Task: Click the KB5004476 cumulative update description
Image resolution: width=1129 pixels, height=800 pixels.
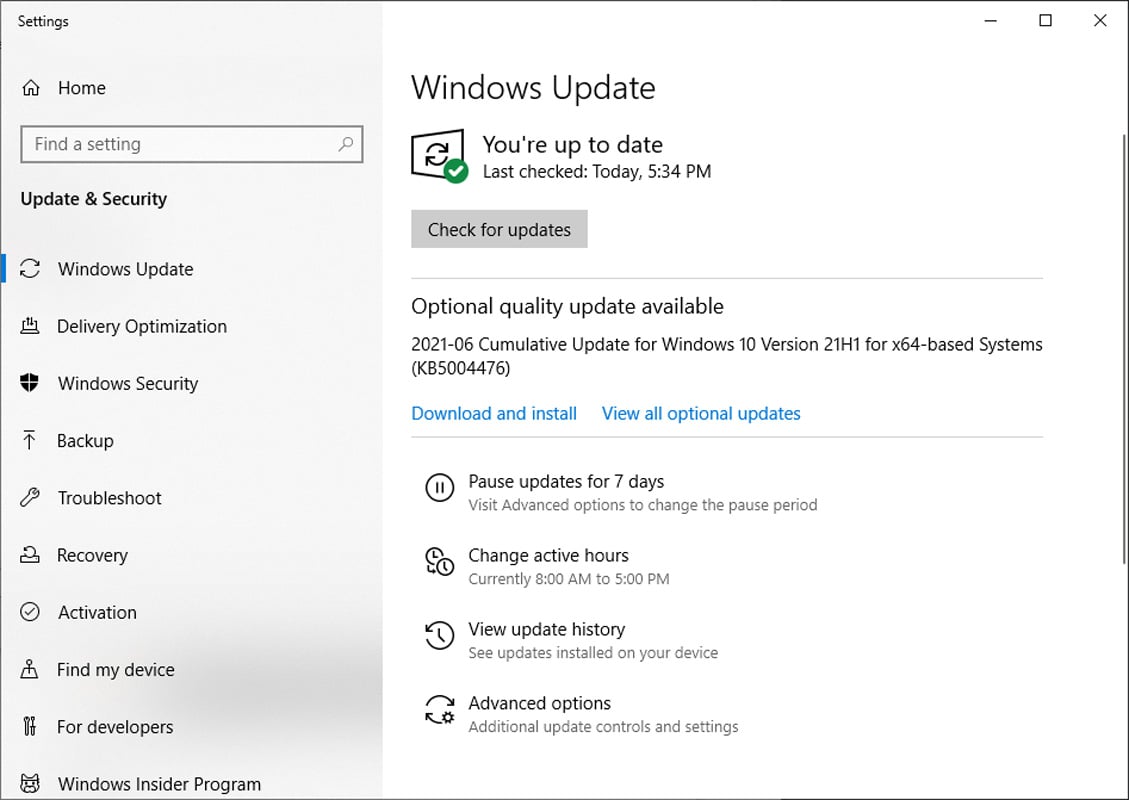Action: 727,356
